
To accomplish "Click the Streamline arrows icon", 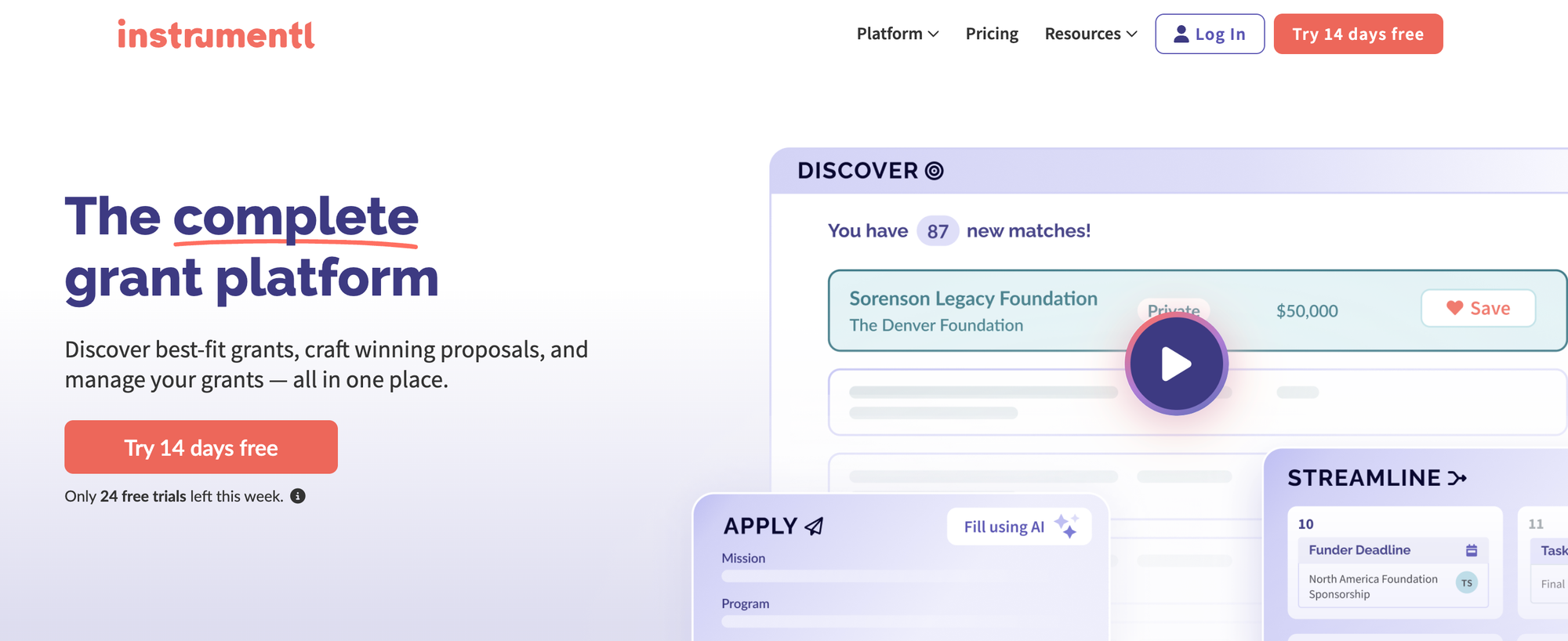I will [x=1457, y=478].
